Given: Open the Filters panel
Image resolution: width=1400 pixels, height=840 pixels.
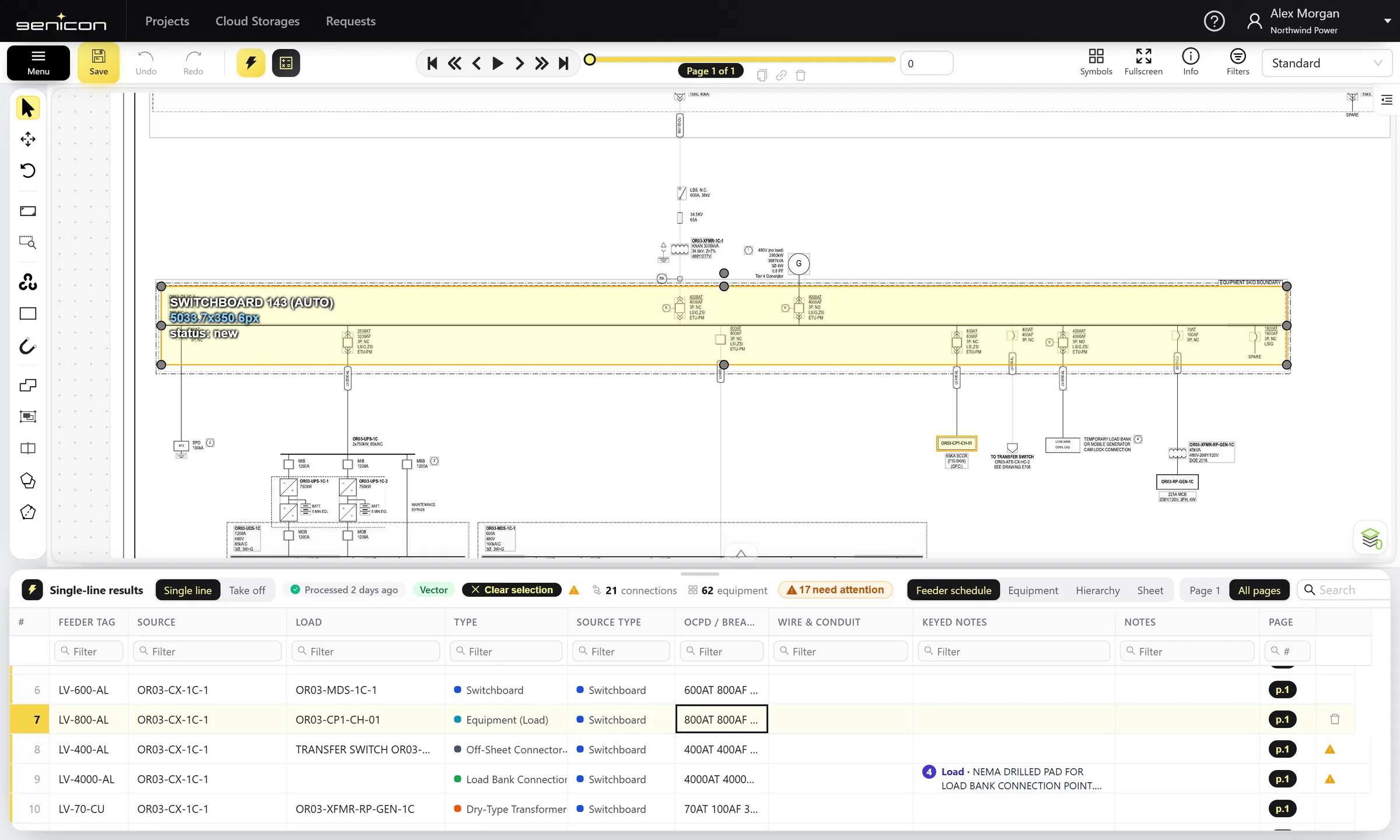Looking at the screenshot, I should (1238, 62).
